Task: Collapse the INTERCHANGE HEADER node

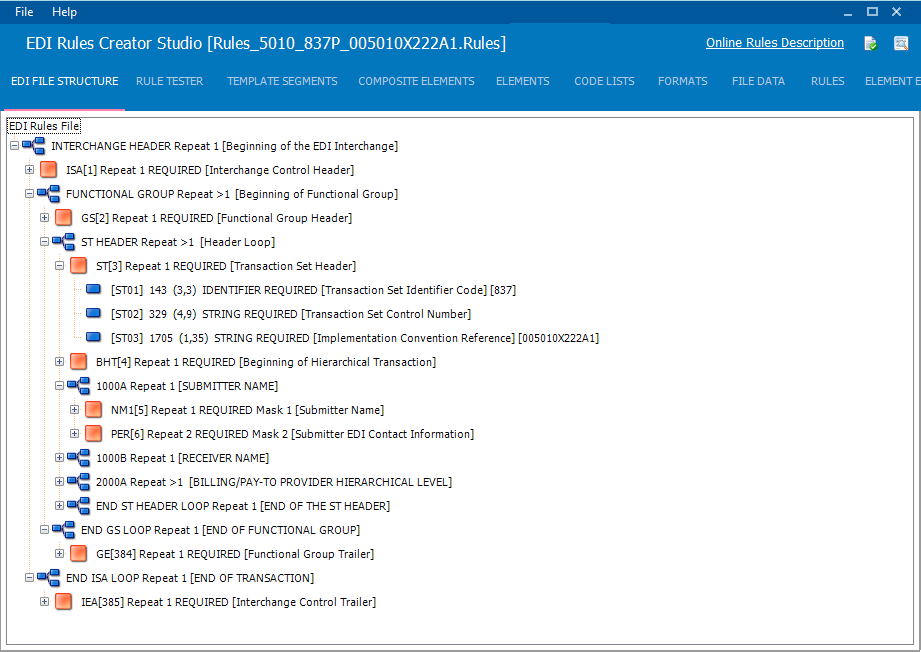Action: tap(15, 146)
